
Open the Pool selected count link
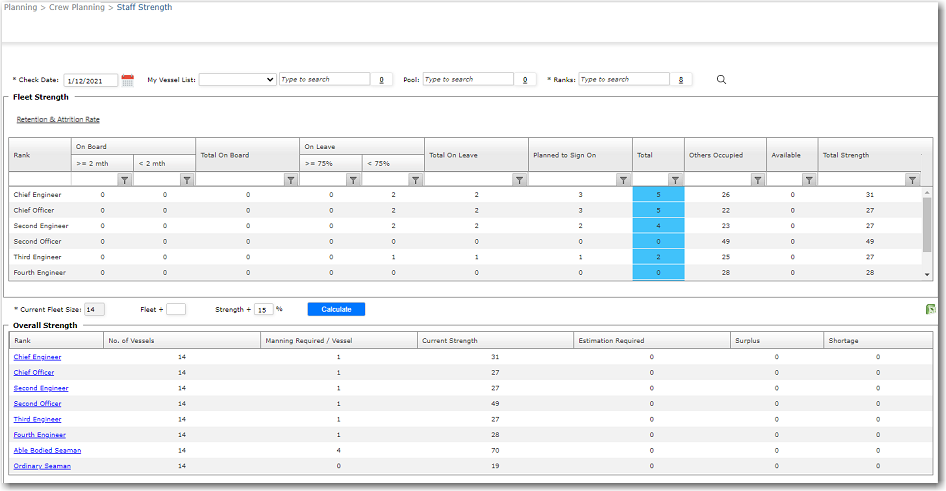(x=524, y=80)
